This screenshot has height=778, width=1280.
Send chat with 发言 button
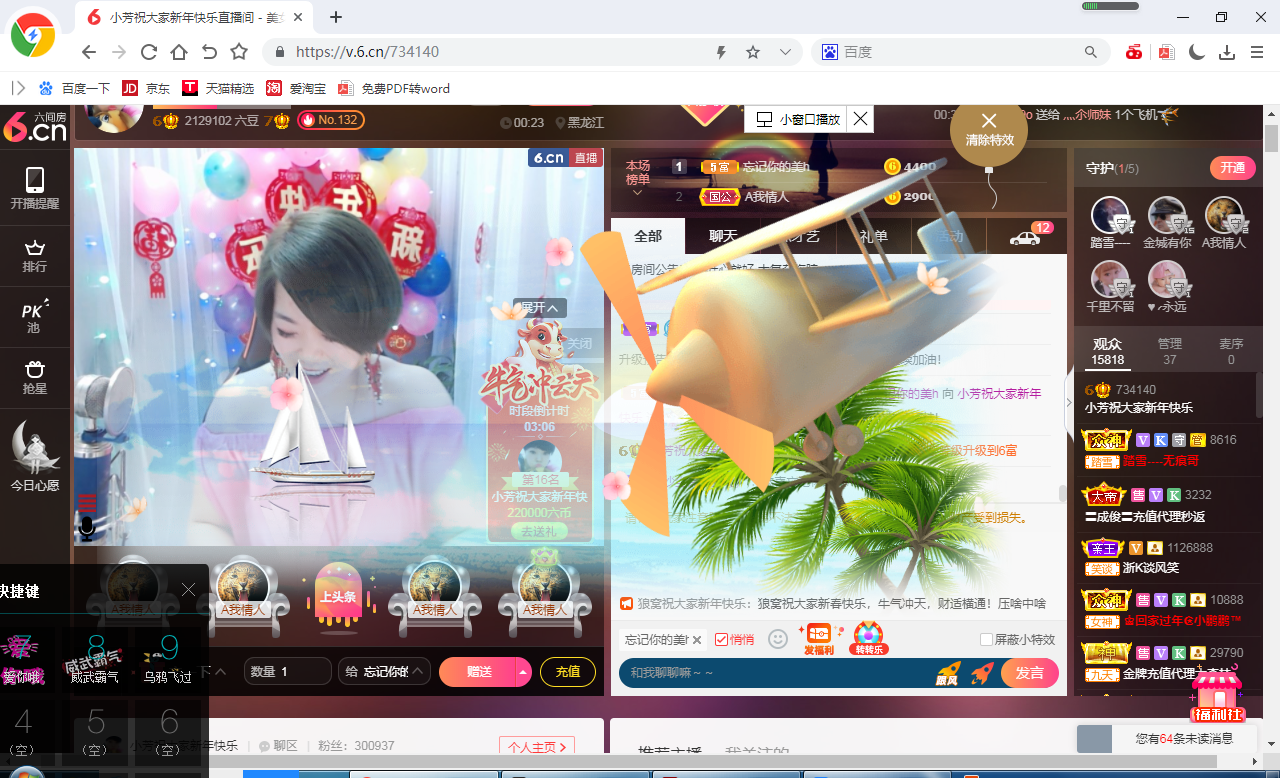pos(1029,673)
